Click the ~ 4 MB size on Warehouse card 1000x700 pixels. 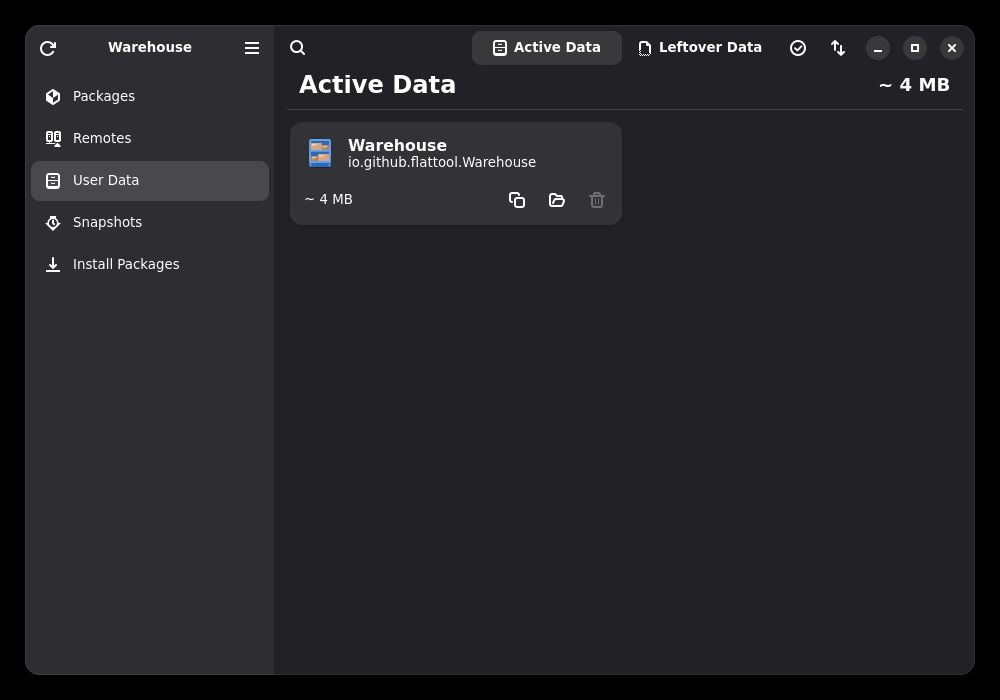(x=328, y=200)
